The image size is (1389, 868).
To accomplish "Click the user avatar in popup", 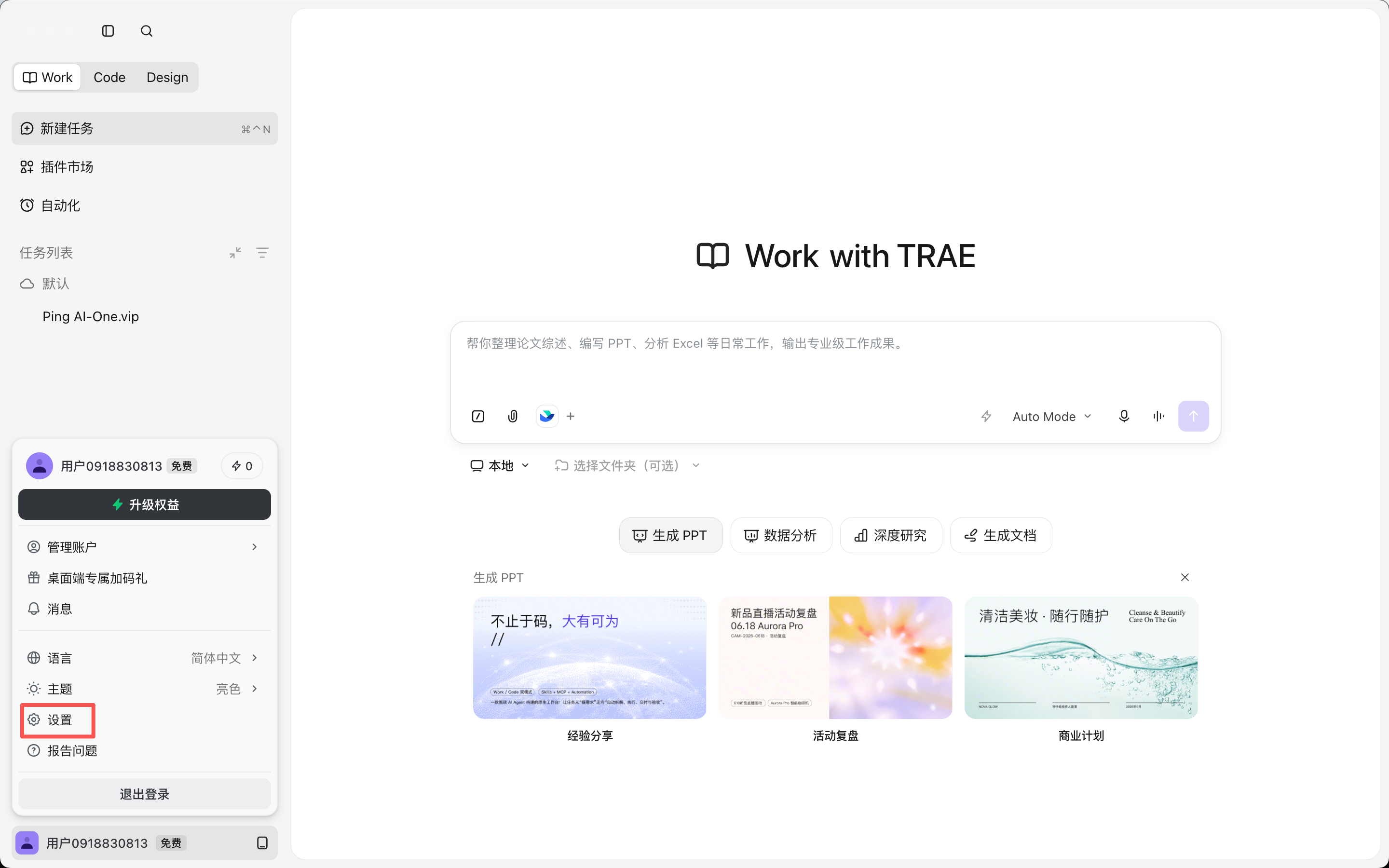I will click(40, 465).
